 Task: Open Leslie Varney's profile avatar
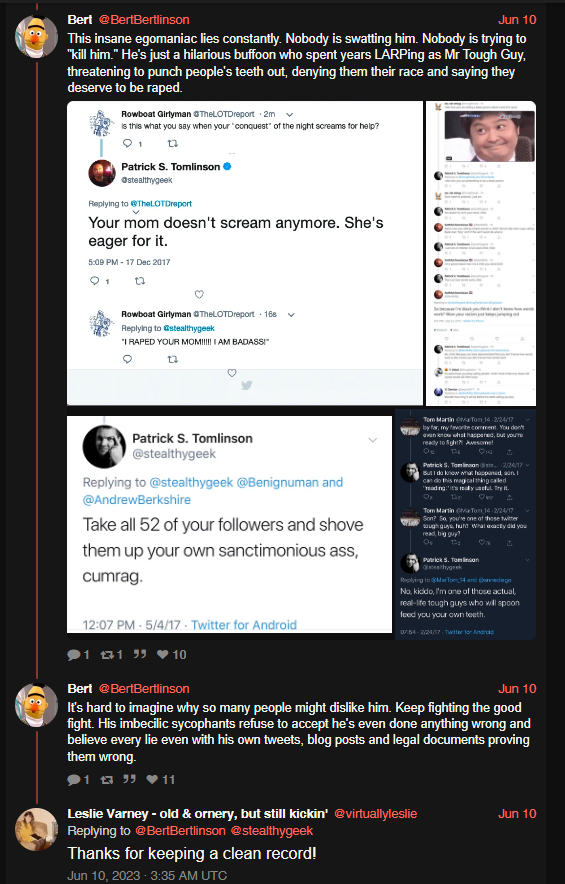[x=36, y=829]
